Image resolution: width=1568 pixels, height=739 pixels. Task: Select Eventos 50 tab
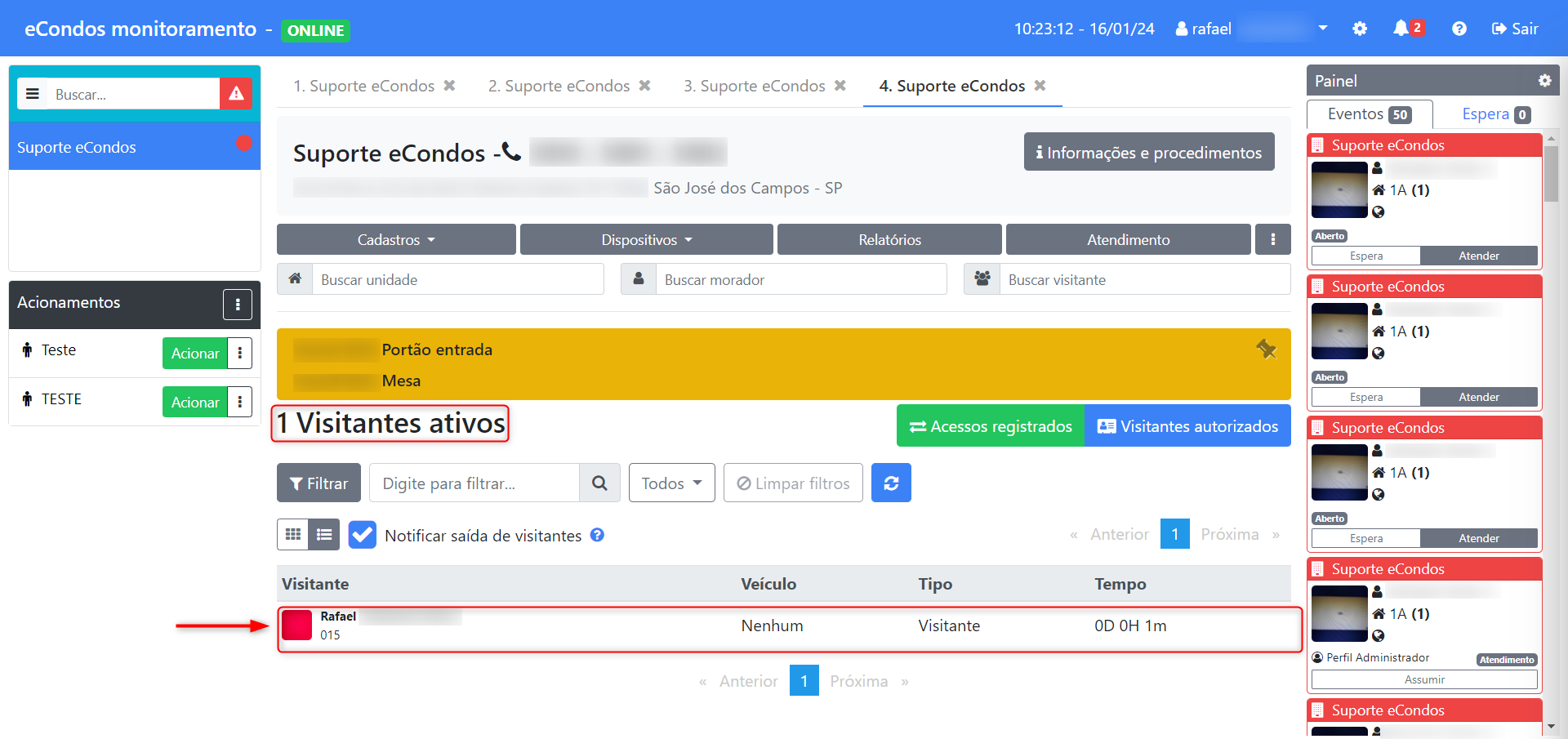[1370, 114]
